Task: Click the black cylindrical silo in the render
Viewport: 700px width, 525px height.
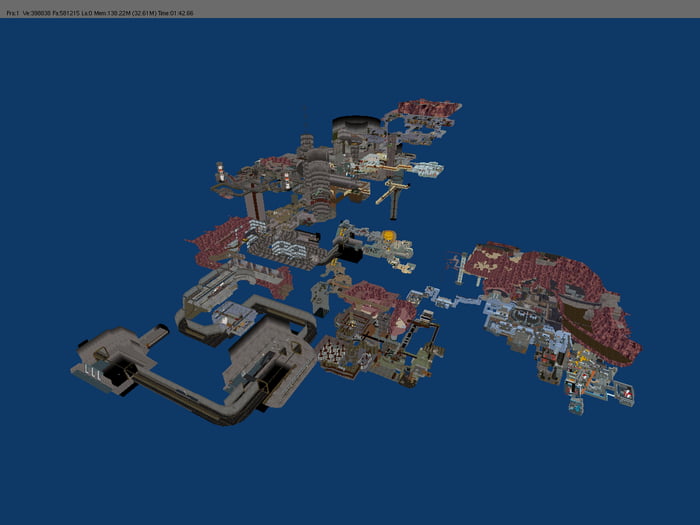Action: click(356, 126)
